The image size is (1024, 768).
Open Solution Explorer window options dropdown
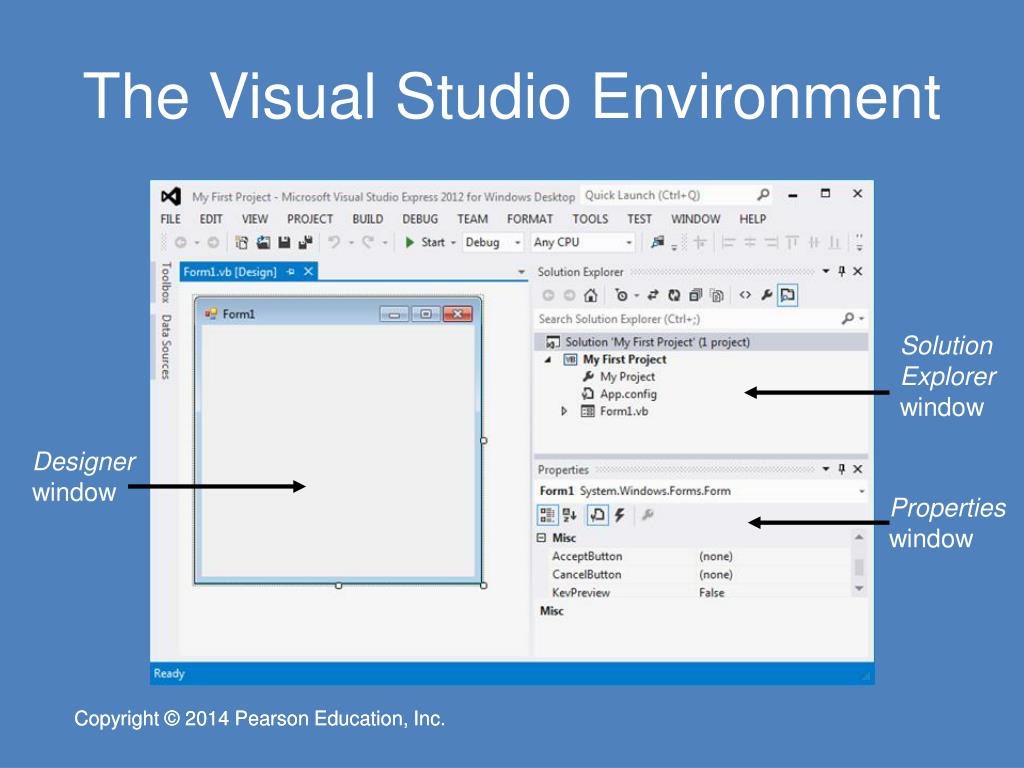pyautogui.click(x=825, y=271)
